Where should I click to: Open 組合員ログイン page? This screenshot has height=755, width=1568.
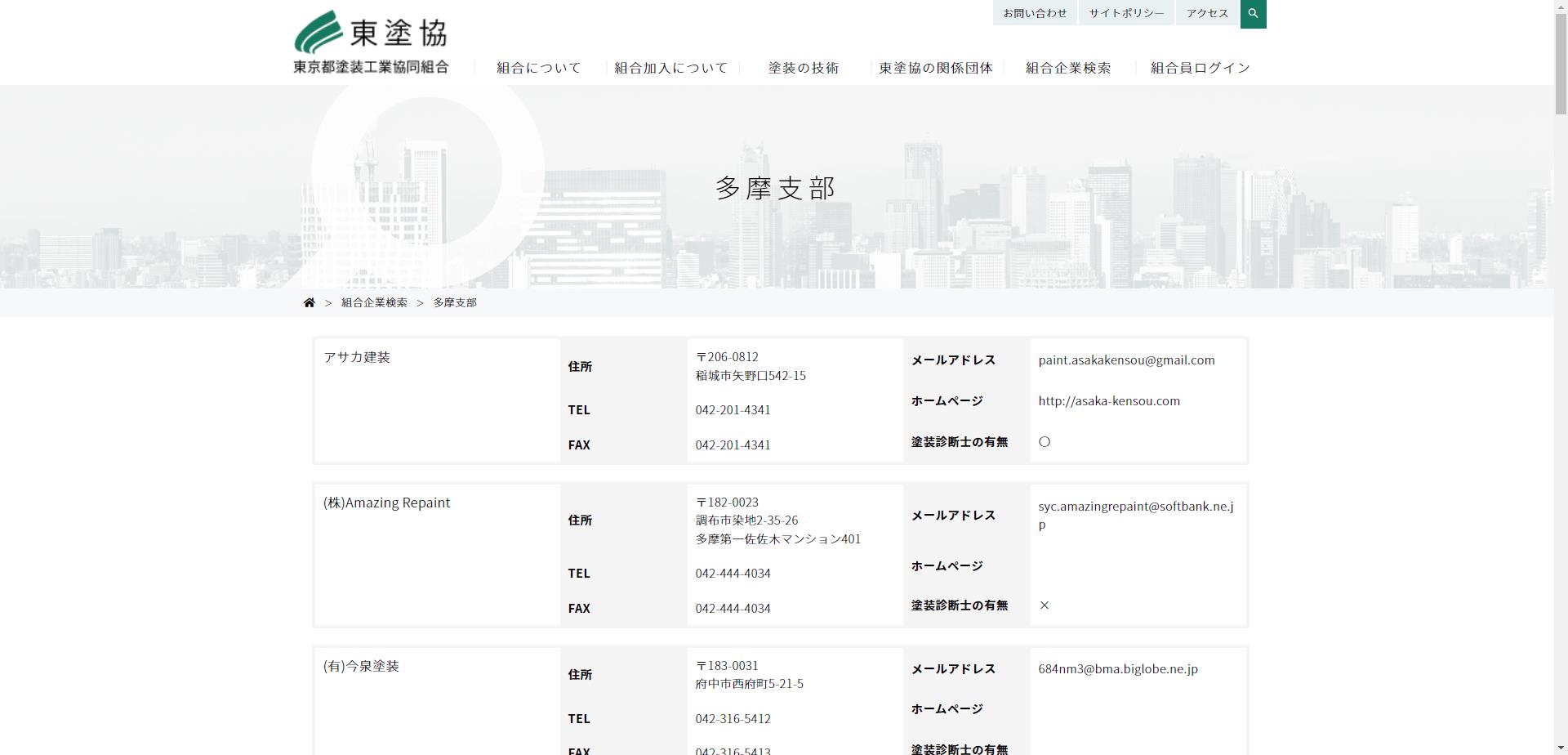click(1199, 68)
